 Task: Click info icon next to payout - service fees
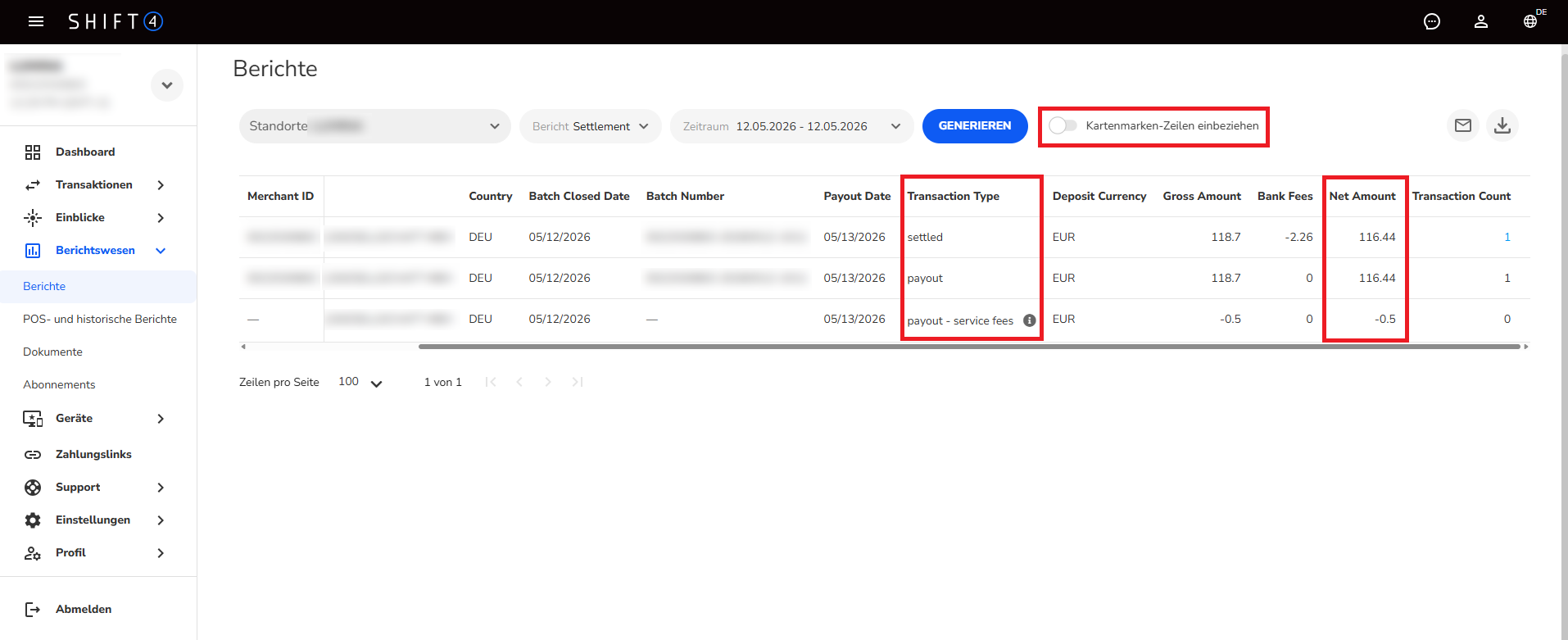tap(1030, 320)
